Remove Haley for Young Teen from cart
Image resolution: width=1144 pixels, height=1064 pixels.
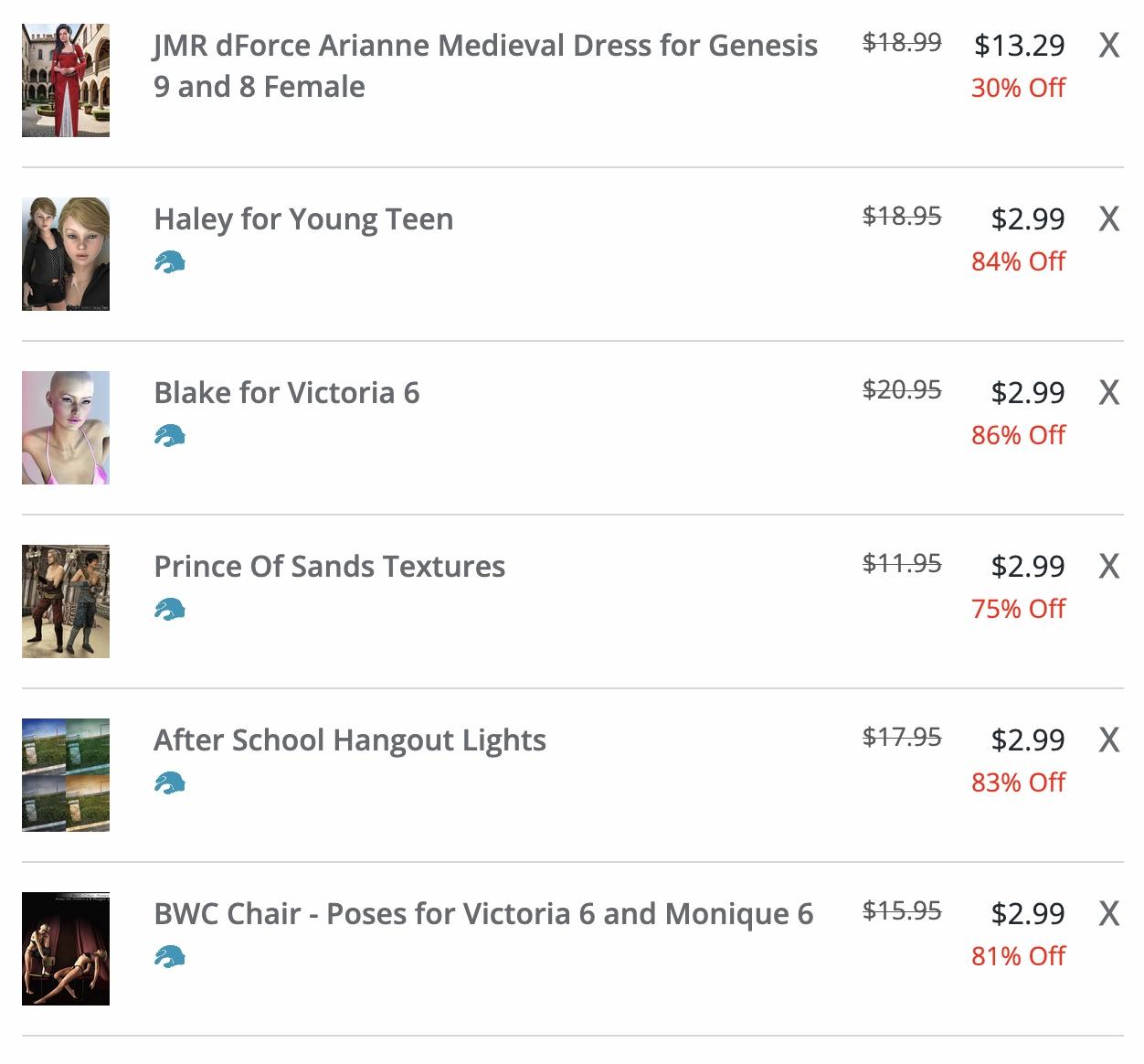pyautogui.click(x=1108, y=218)
